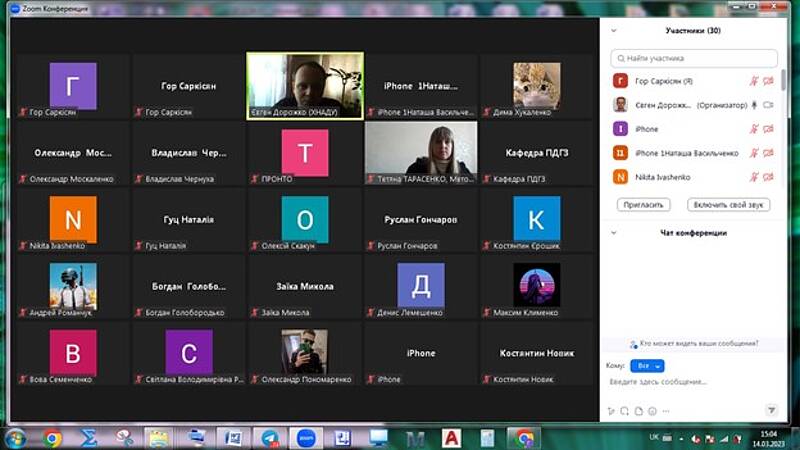
Task: Open the Кому: Все recipient dropdown
Action: click(647, 366)
